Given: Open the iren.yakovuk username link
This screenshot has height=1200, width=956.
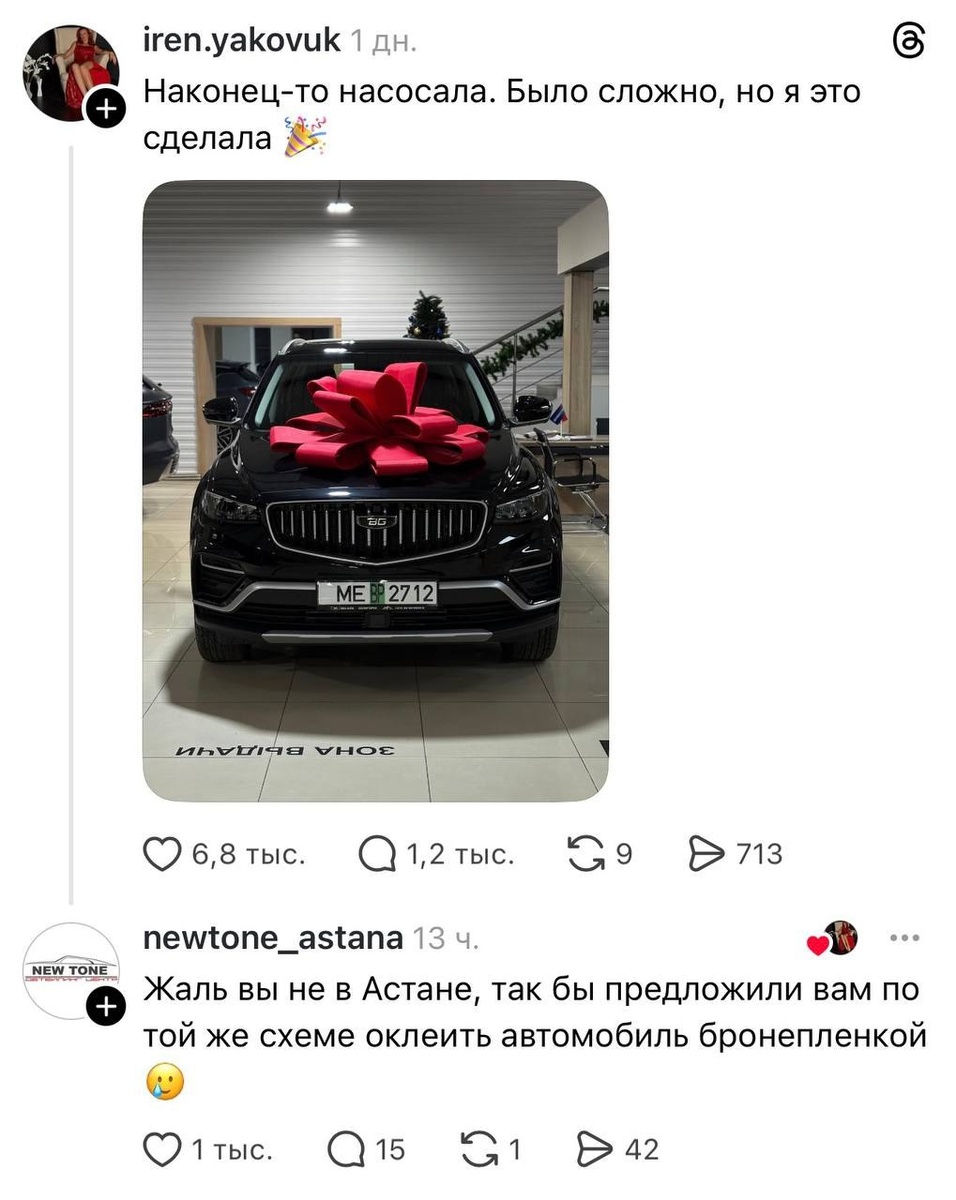Looking at the screenshot, I should point(242,40).
